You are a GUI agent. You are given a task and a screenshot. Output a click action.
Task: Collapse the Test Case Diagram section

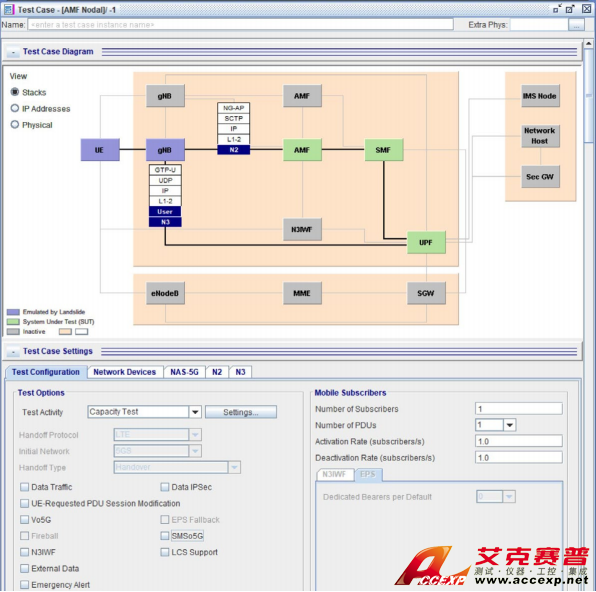(x=13, y=52)
